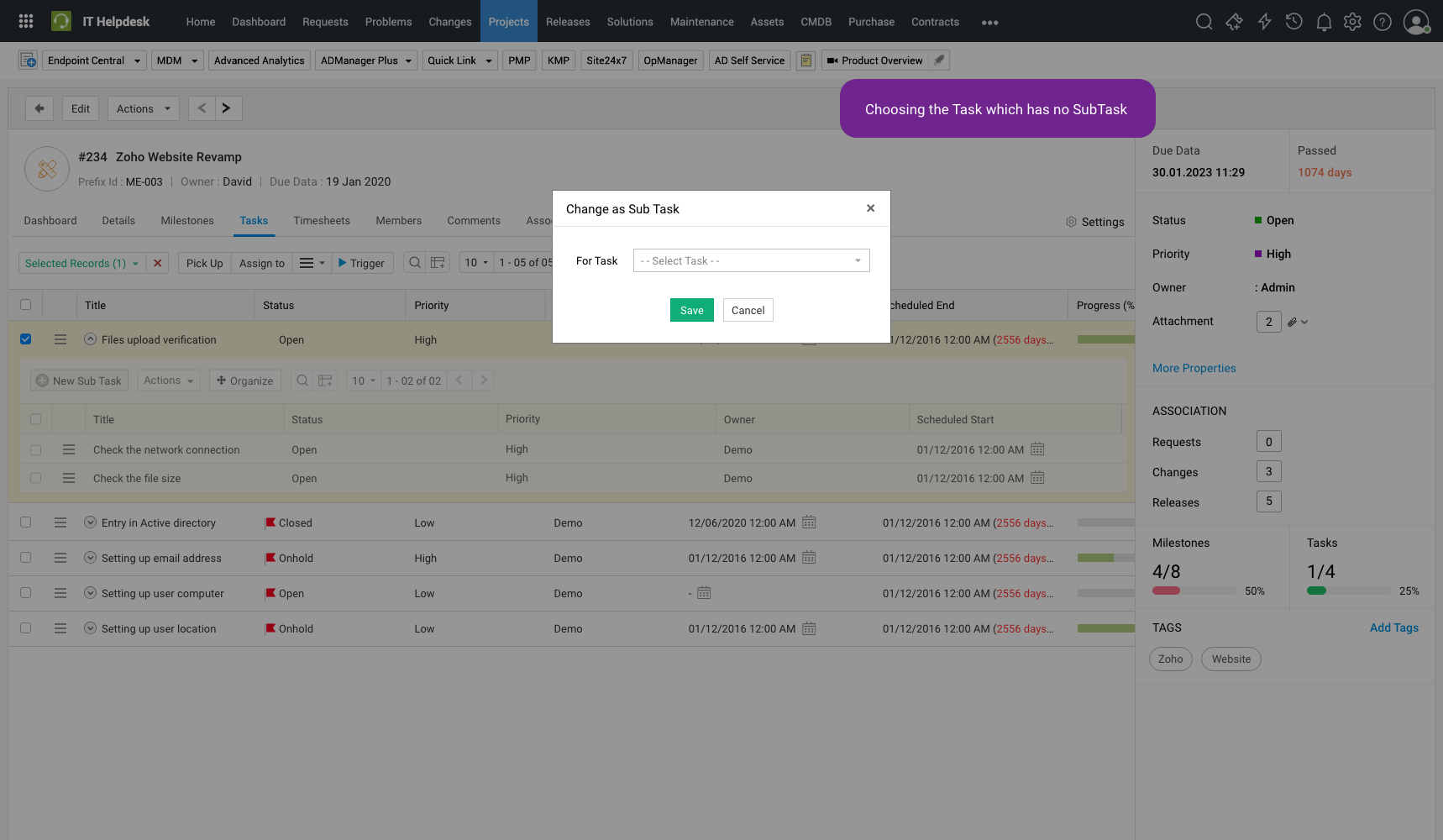This screenshot has height=840, width=1443.
Task: Check the Setting up email address checkbox
Action: tap(25, 558)
